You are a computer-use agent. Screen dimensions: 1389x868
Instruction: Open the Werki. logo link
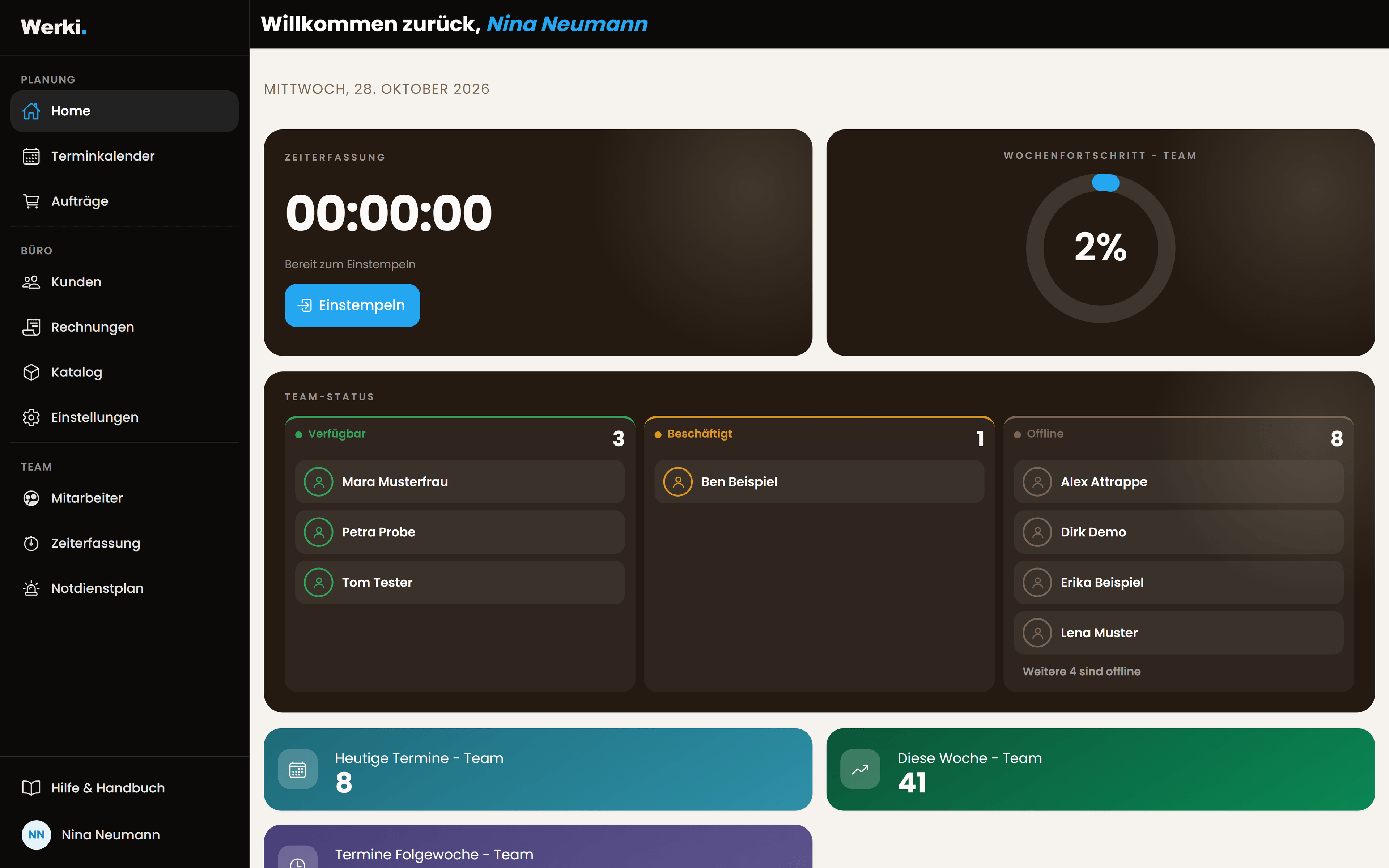coord(54,27)
